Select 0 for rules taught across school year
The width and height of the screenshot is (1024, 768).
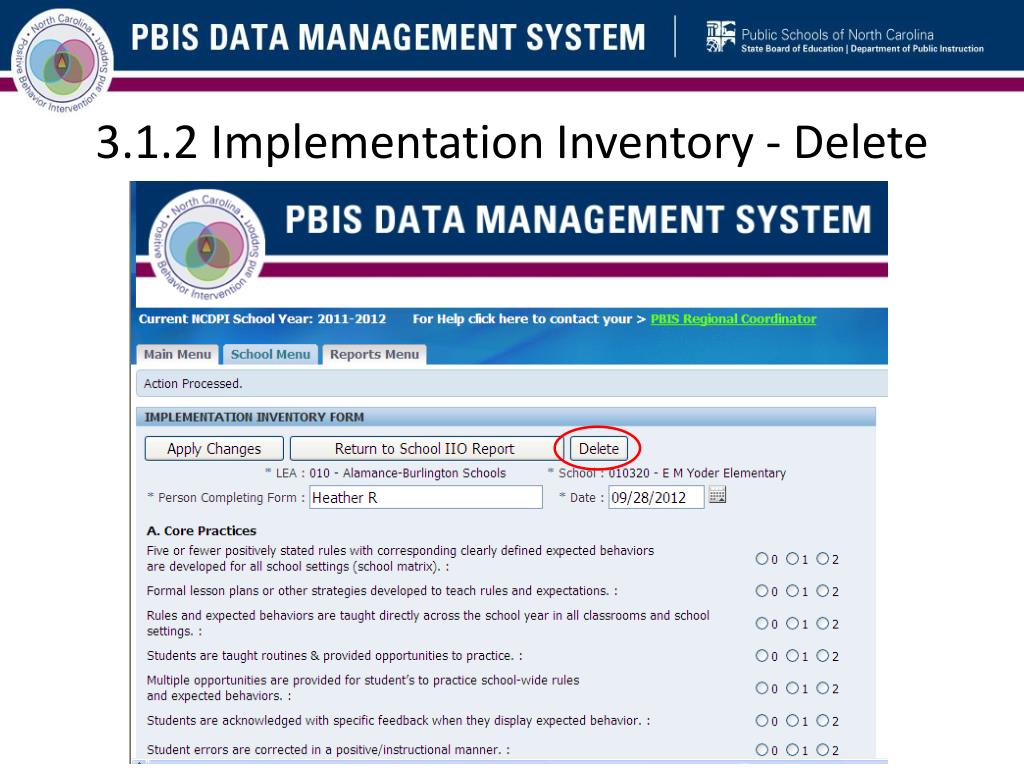(761, 623)
